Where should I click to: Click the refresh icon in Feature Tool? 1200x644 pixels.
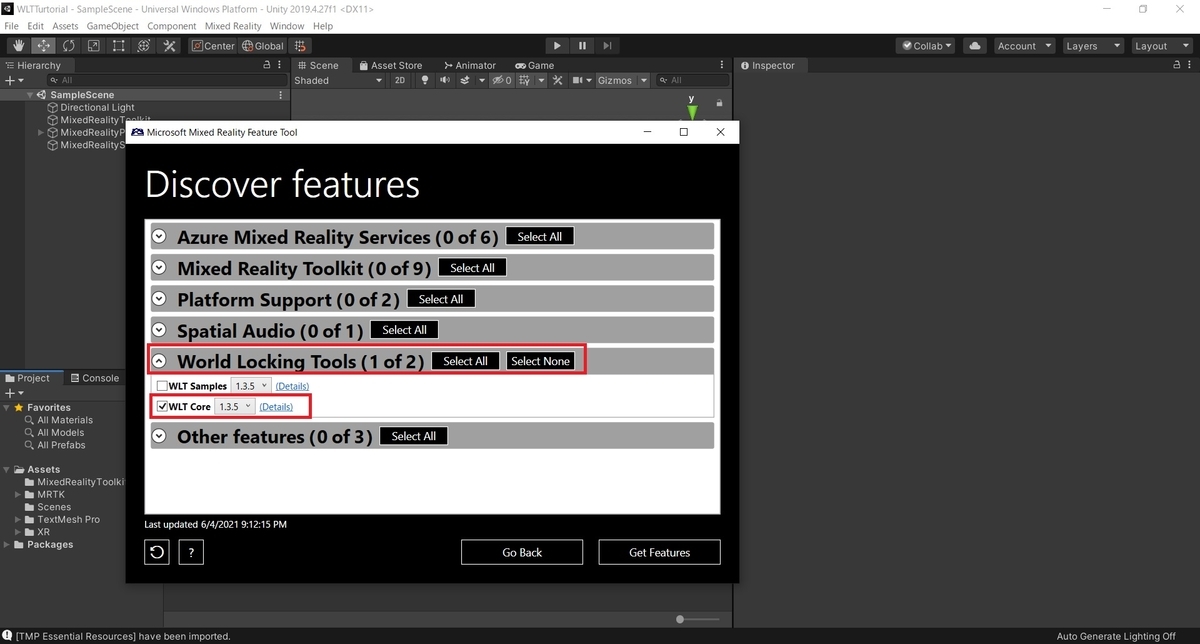tap(157, 552)
